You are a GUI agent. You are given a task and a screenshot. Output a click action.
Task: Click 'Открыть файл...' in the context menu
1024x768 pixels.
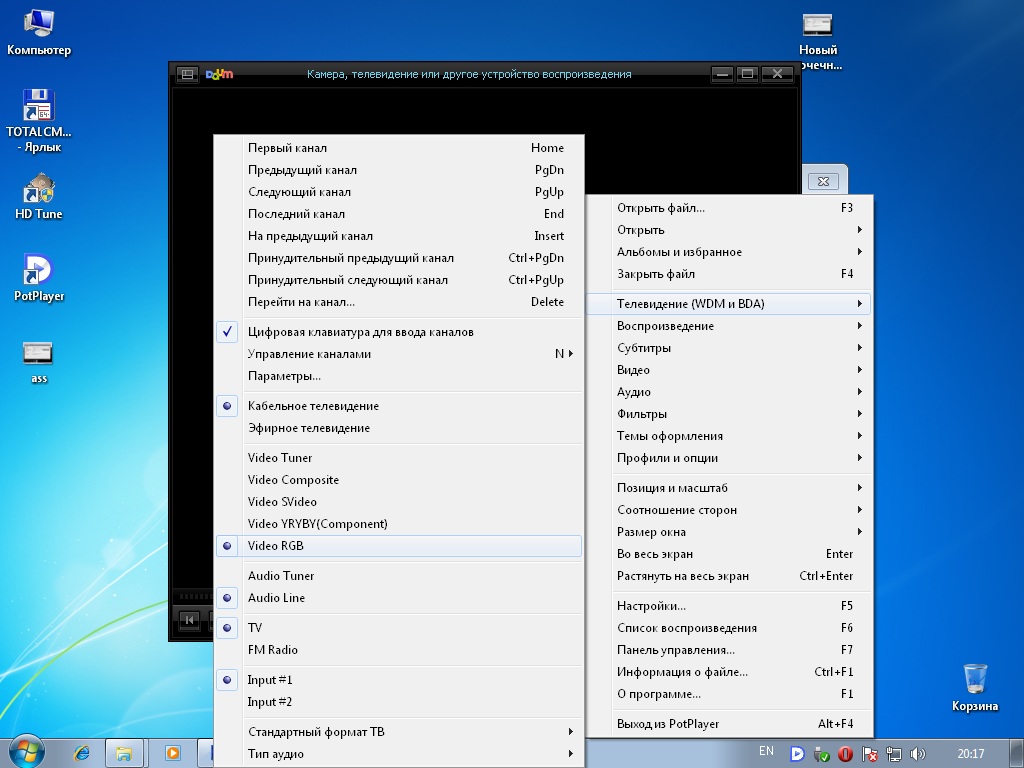click(661, 208)
